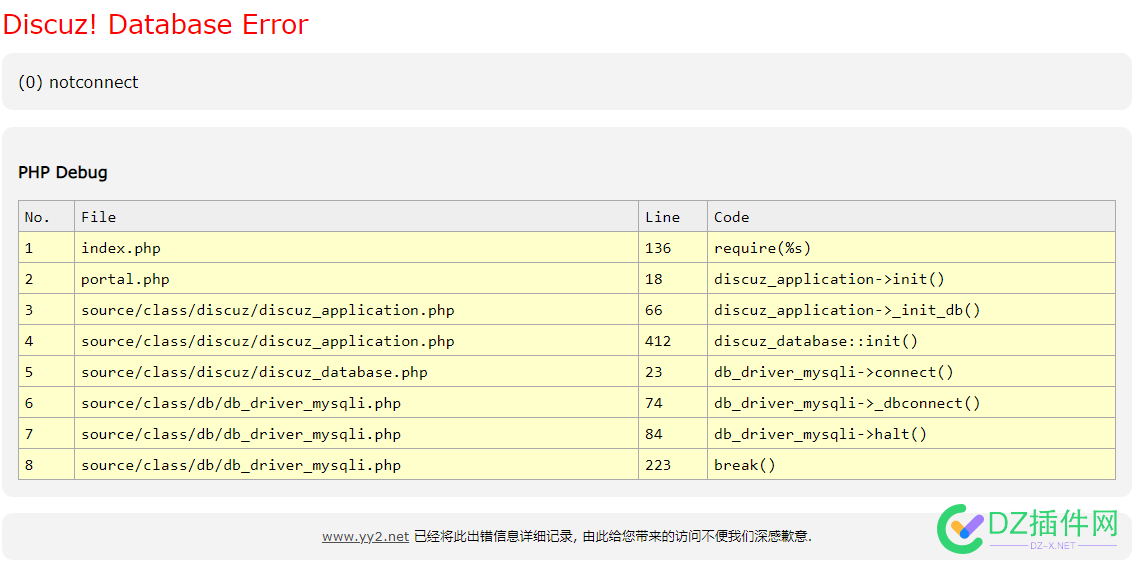The height and width of the screenshot is (569, 1137).
Task: Select the require(%s) code cell
Action: coord(911,248)
